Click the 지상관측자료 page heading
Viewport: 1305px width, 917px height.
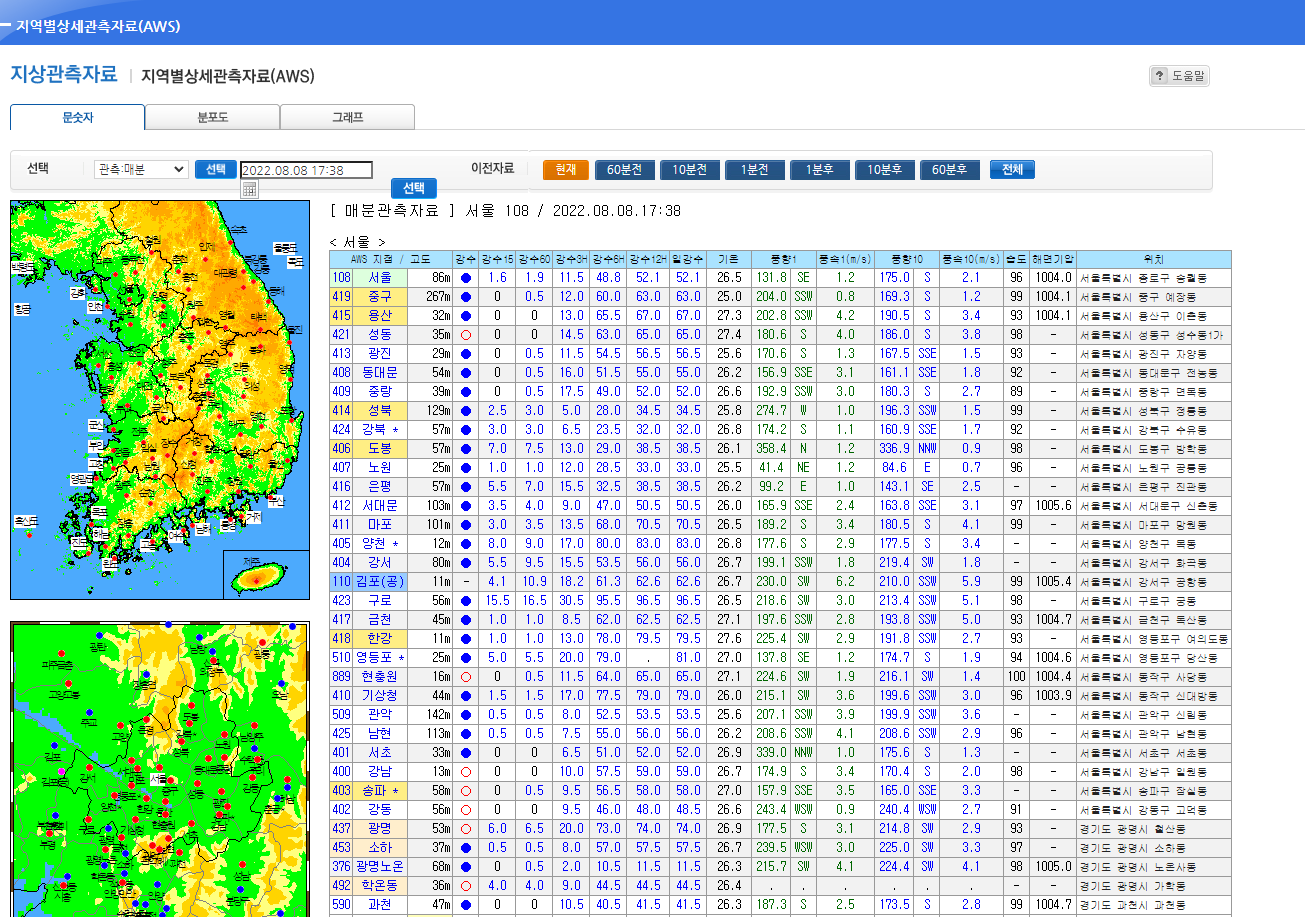coord(64,74)
